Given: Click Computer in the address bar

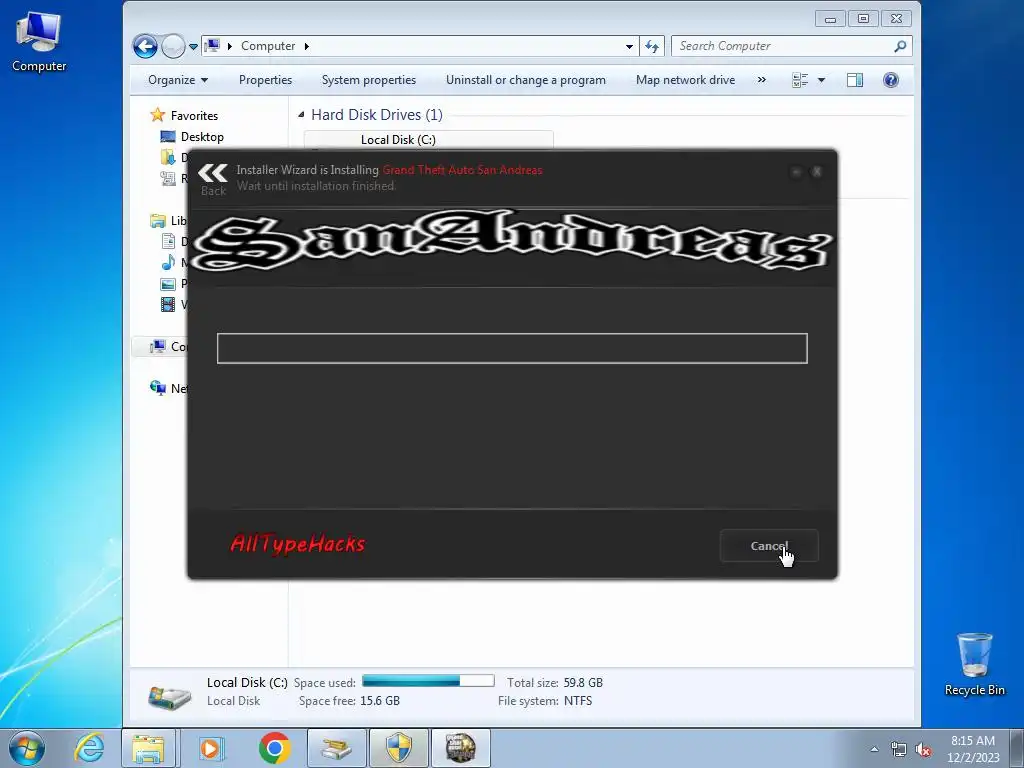Looking at the screenshot, I should point(268,46).
